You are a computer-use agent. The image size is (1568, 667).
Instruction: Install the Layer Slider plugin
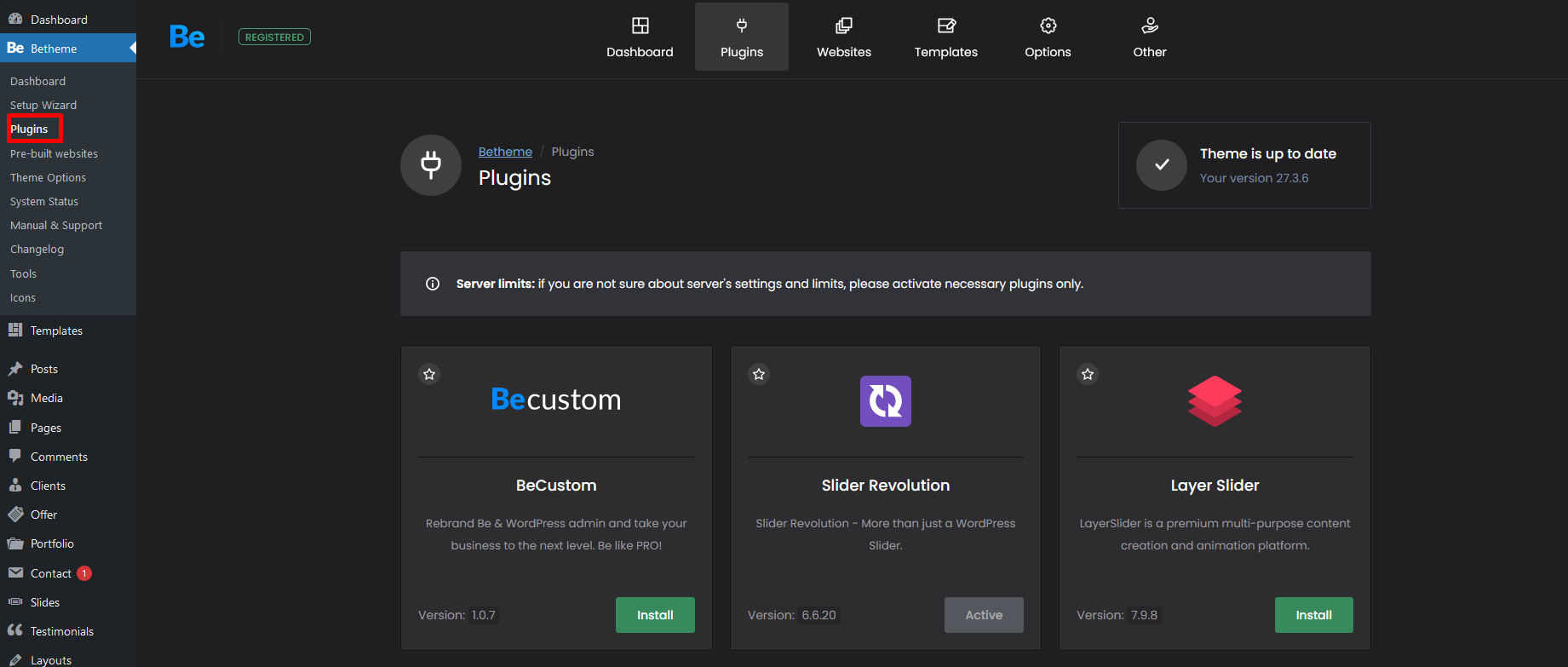click(x=1313, y=615)
